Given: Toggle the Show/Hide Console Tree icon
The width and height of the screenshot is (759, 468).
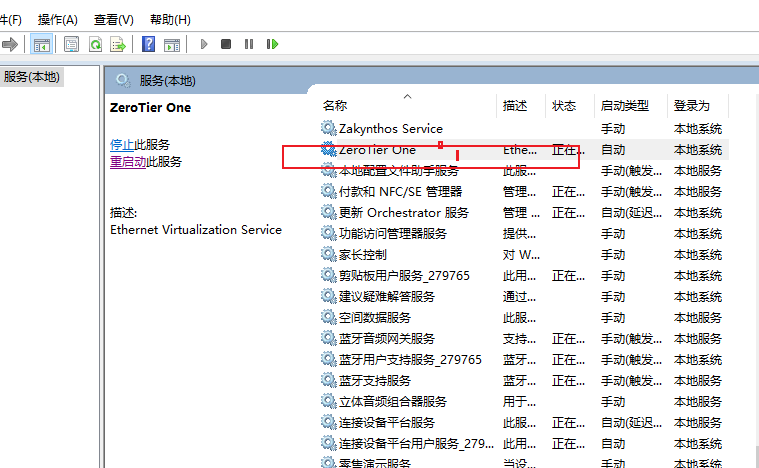Looking at the screenshot, I should point(42,44).
